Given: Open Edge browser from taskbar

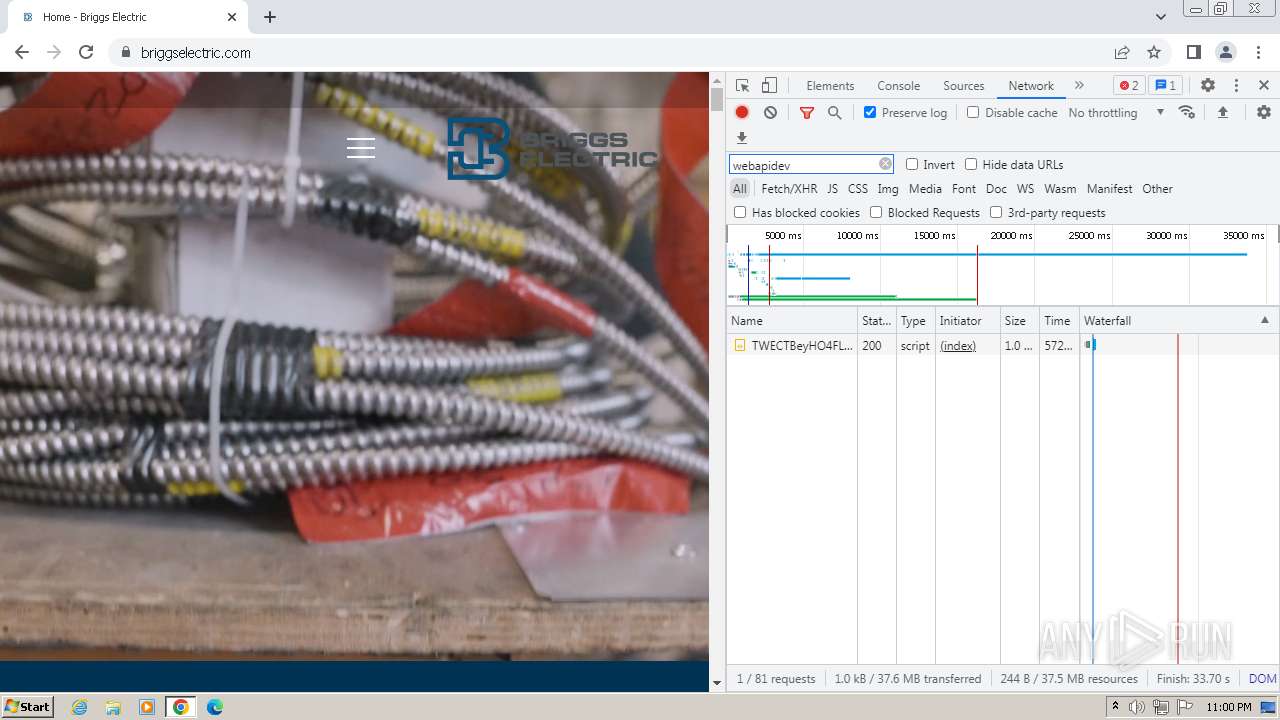Looking at the screenshot, I should click(x=214, y=707).
